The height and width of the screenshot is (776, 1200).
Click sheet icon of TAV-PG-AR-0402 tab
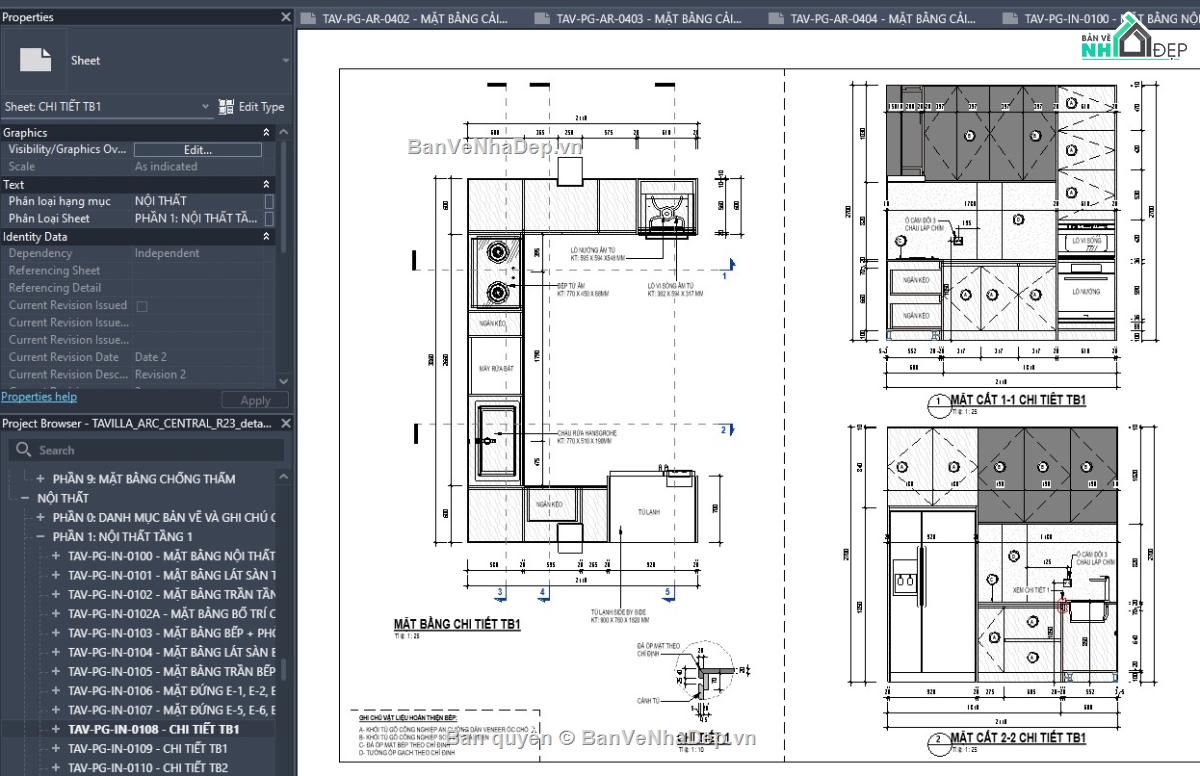pyautogui.click(x=308, y=19)
